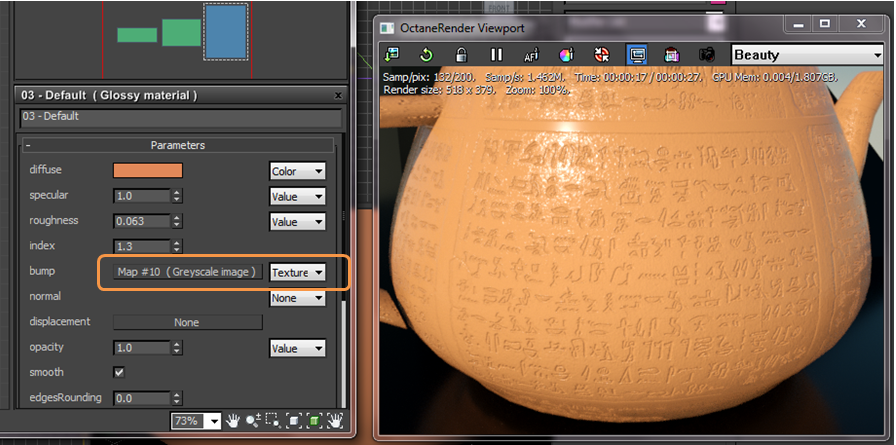Open the bump Texture type dropdown

coord(297,272)
